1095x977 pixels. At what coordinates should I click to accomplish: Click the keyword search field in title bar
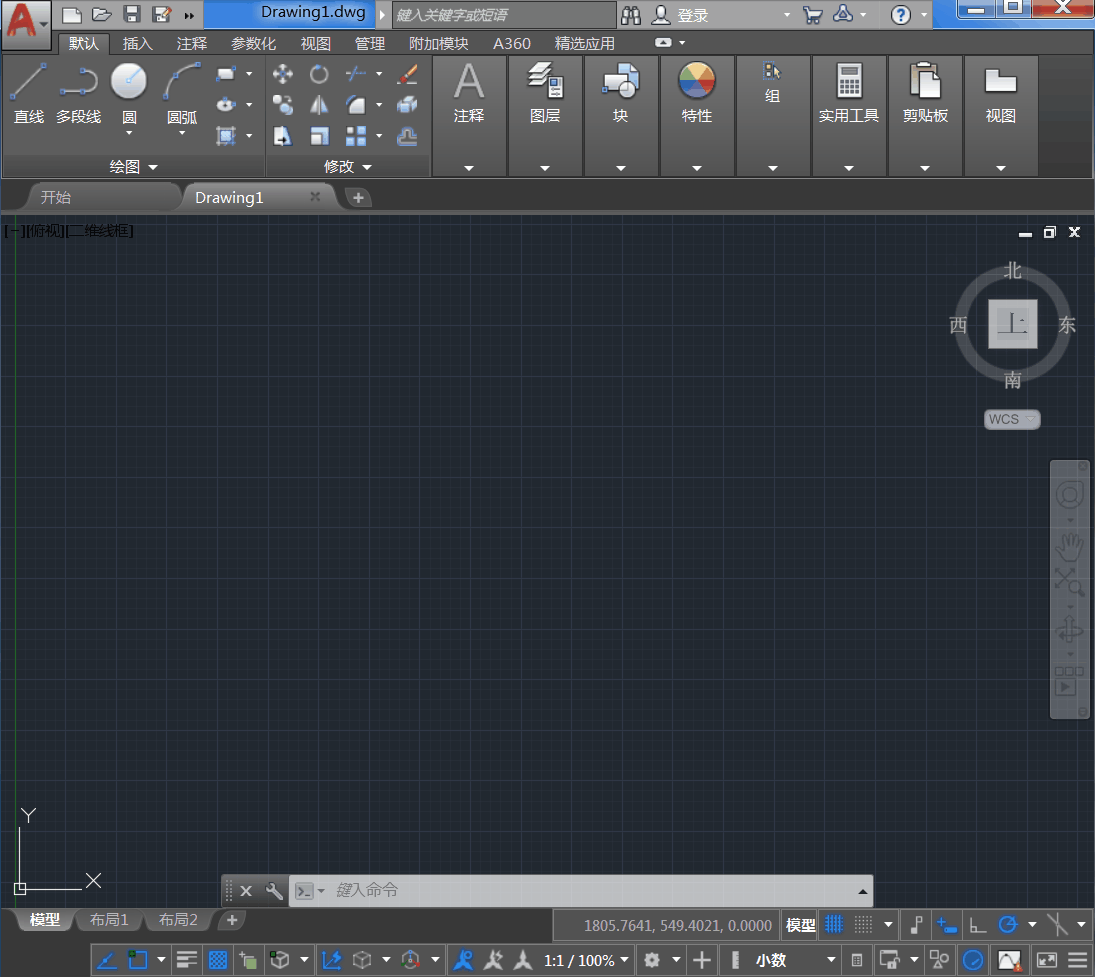click(x=504, y=15)
